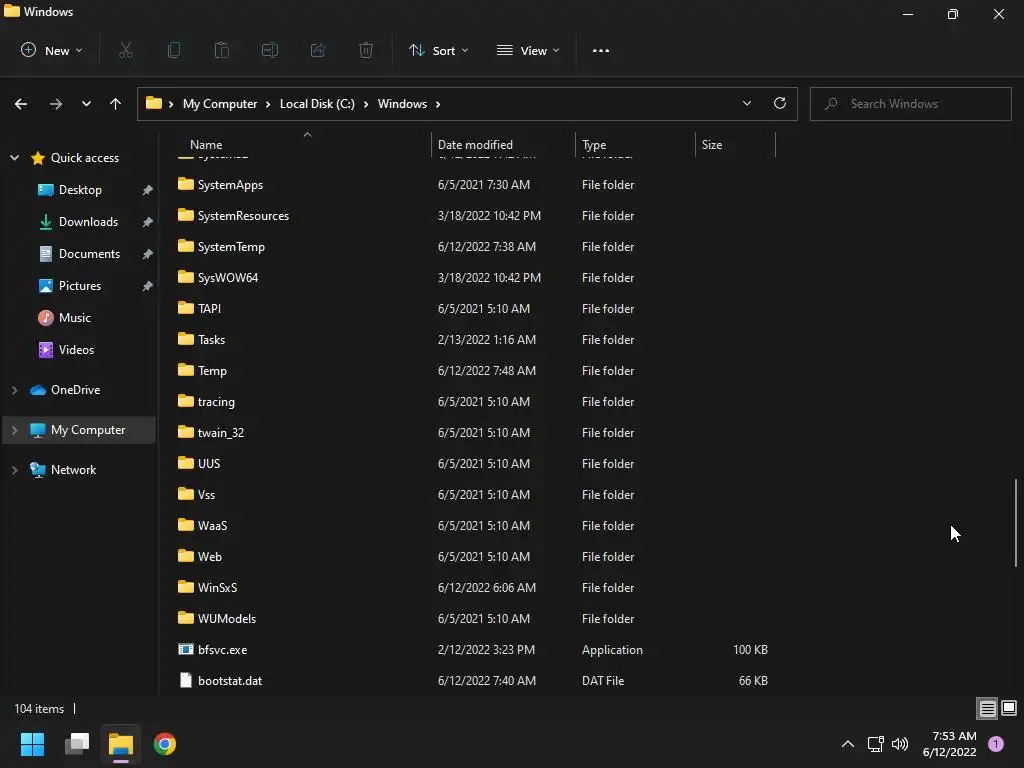Refresh the Windows folder view
This screenshot has width=1024, height=768.
click(x=780, y=103)
